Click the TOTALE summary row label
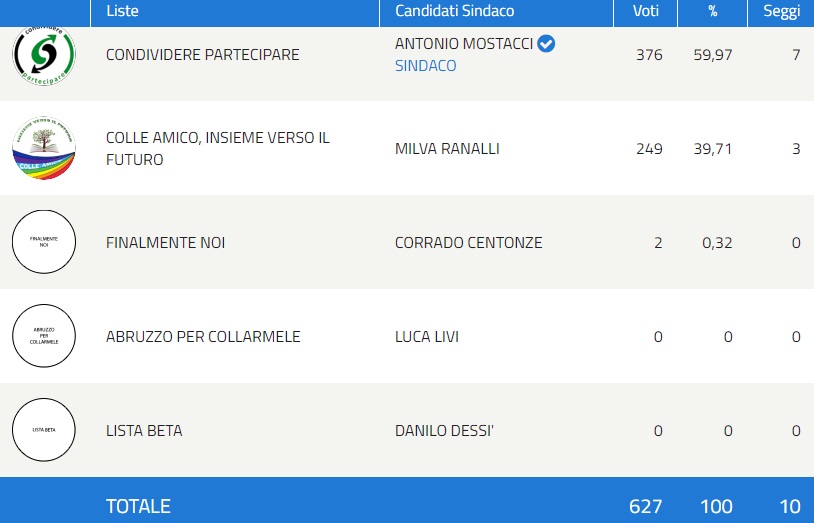The width and height of the screenshot is (814, 523). pyautogui.click(x=138, y=506)
